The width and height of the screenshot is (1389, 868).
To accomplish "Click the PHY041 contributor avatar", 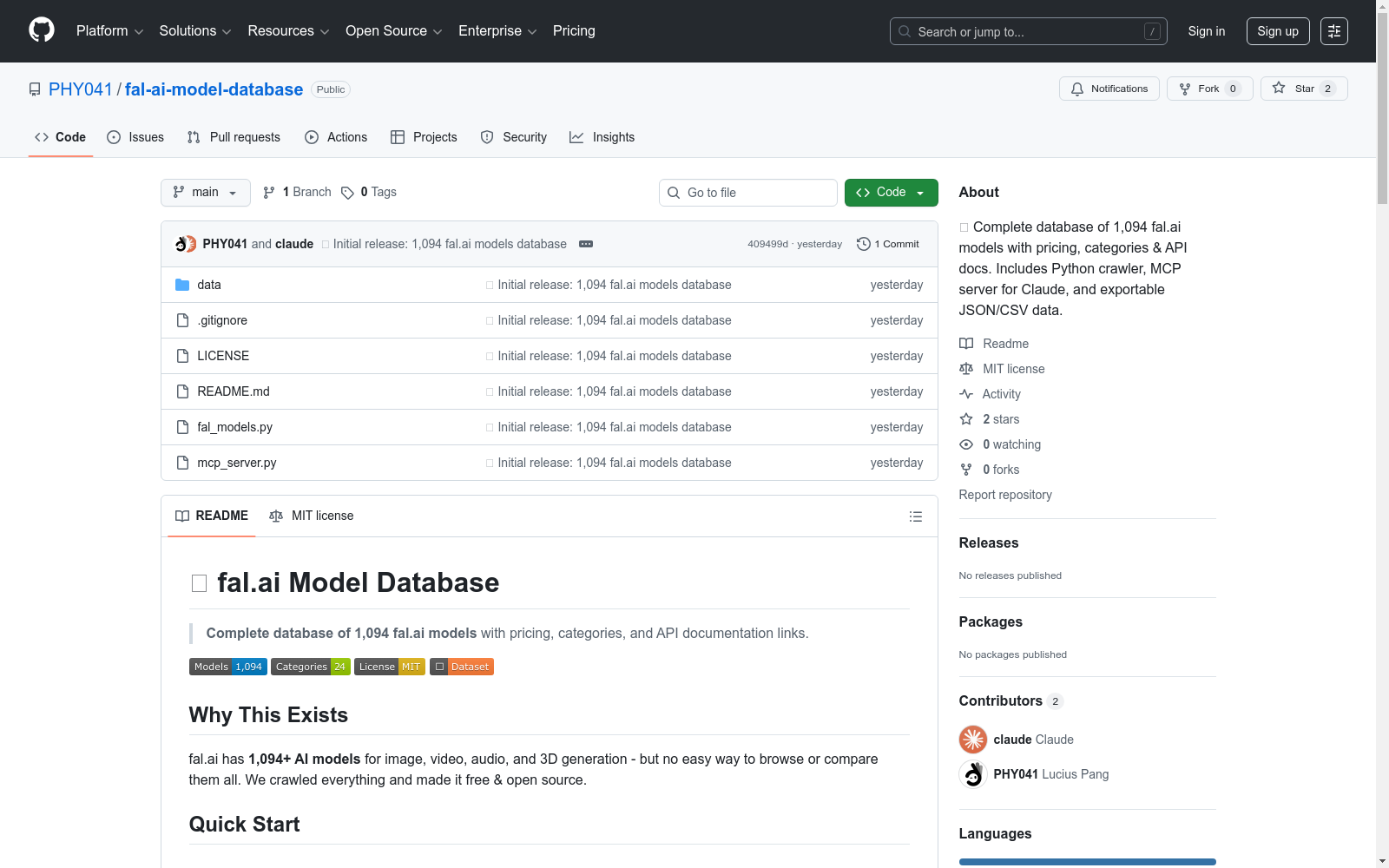I will tap(973, 774).
